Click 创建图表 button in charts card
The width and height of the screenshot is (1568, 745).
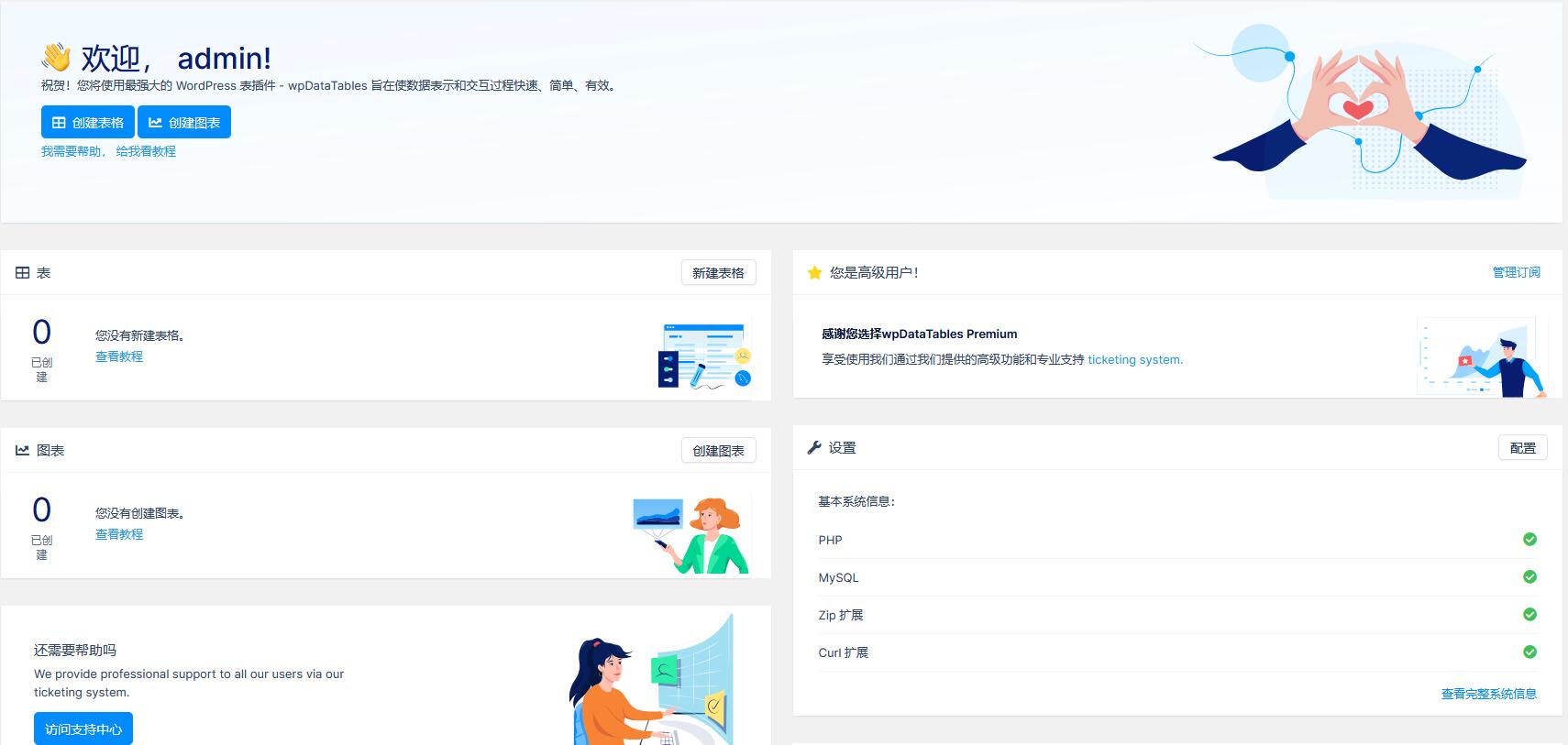click(718, 451)
